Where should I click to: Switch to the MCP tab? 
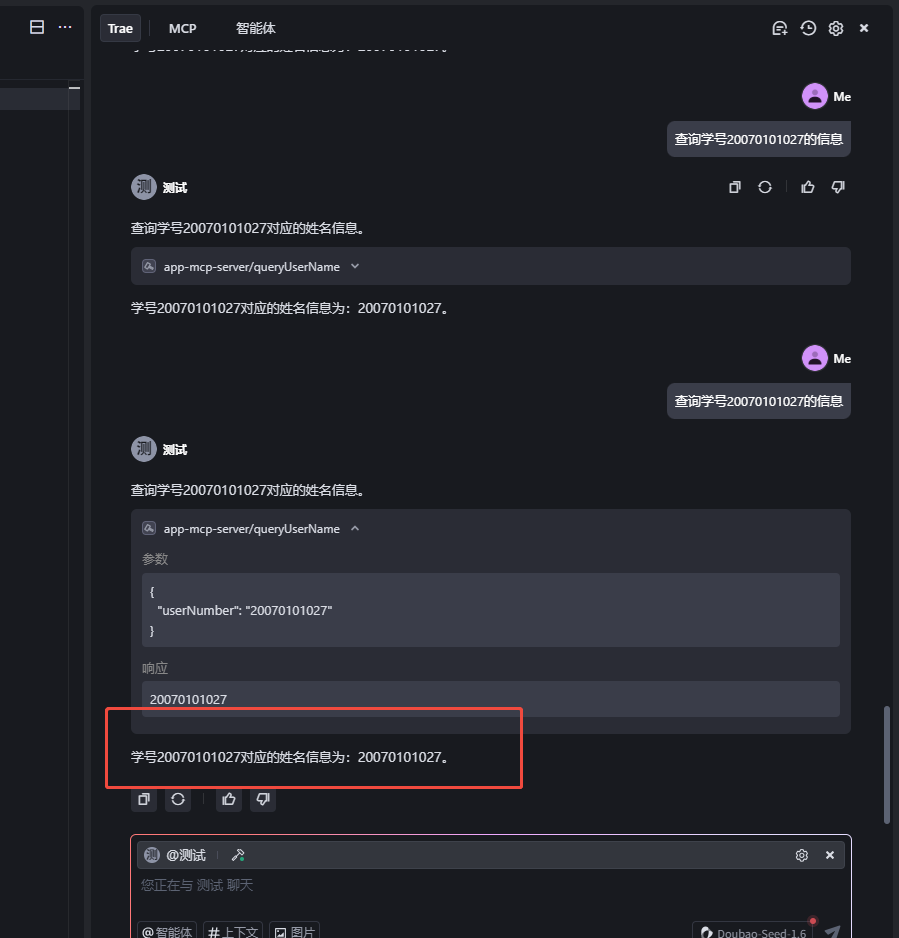click(182, 28)
